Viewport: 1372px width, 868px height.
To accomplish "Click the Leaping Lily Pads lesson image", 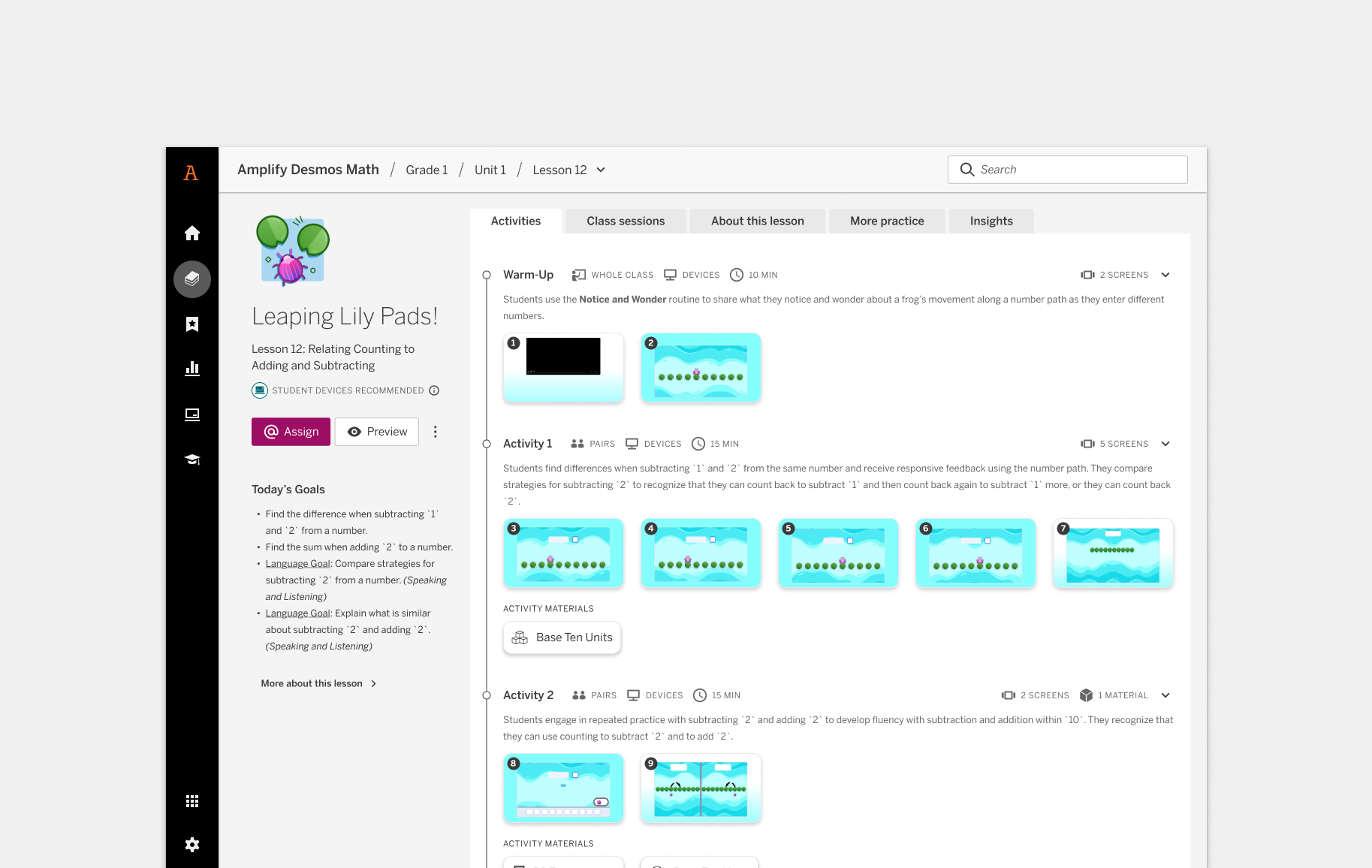I will coord(293,252).
